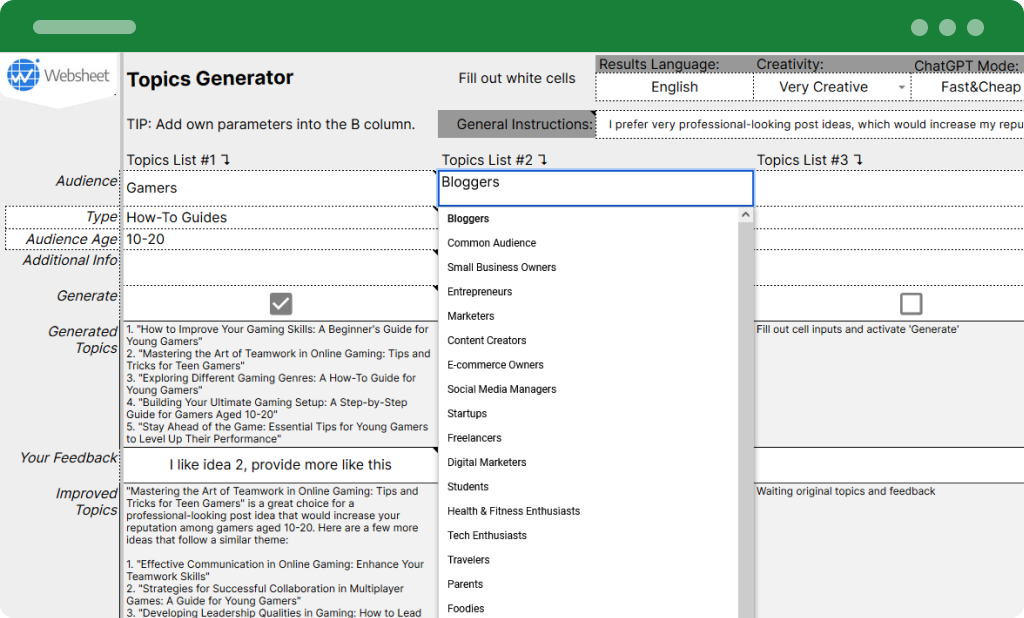Choose Common Audience from the list
This screenshot has width=1024, height=618.
click(x=491, y=243)
